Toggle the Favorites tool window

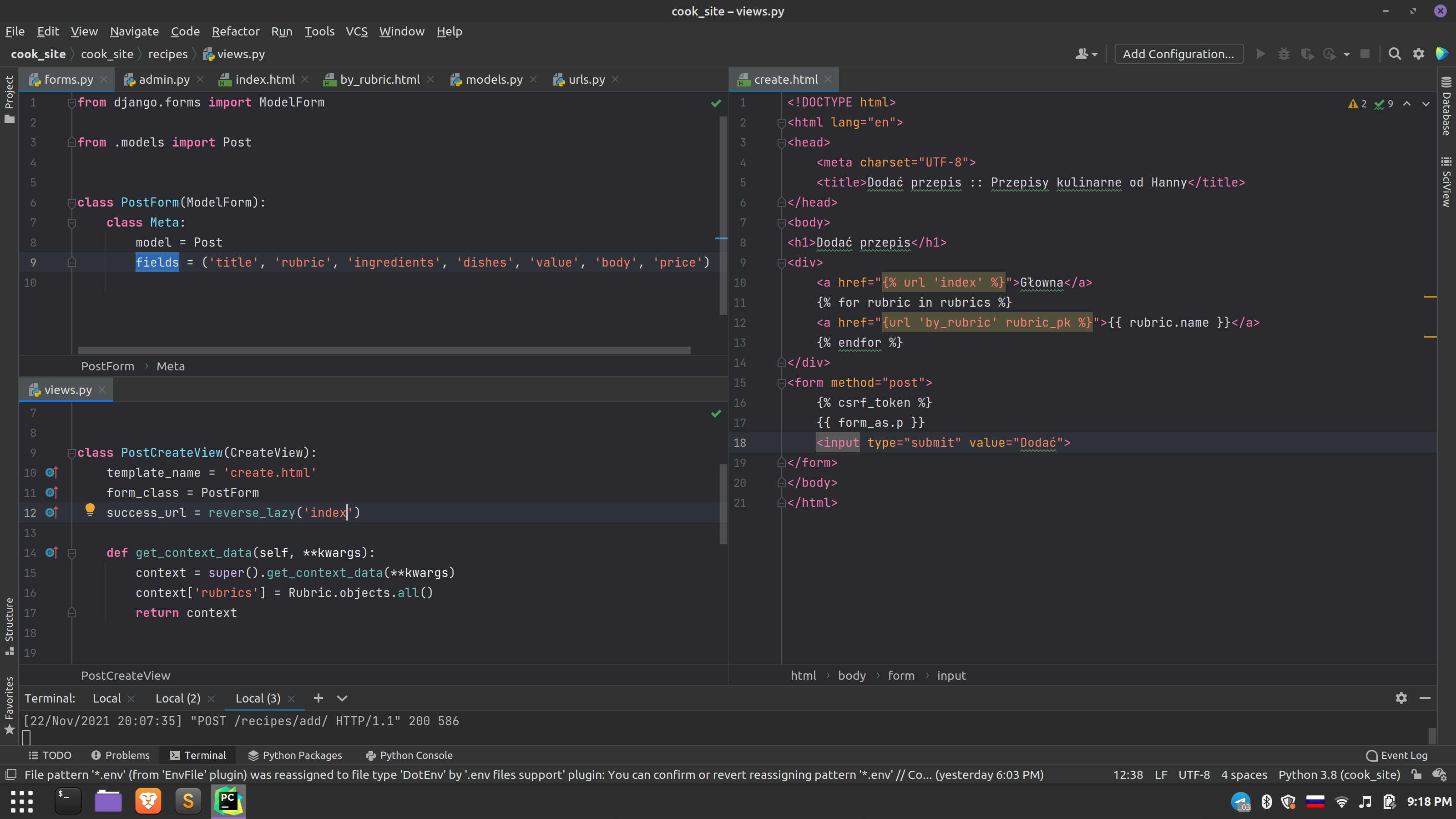pyautogui.click(x=9, y=705)
